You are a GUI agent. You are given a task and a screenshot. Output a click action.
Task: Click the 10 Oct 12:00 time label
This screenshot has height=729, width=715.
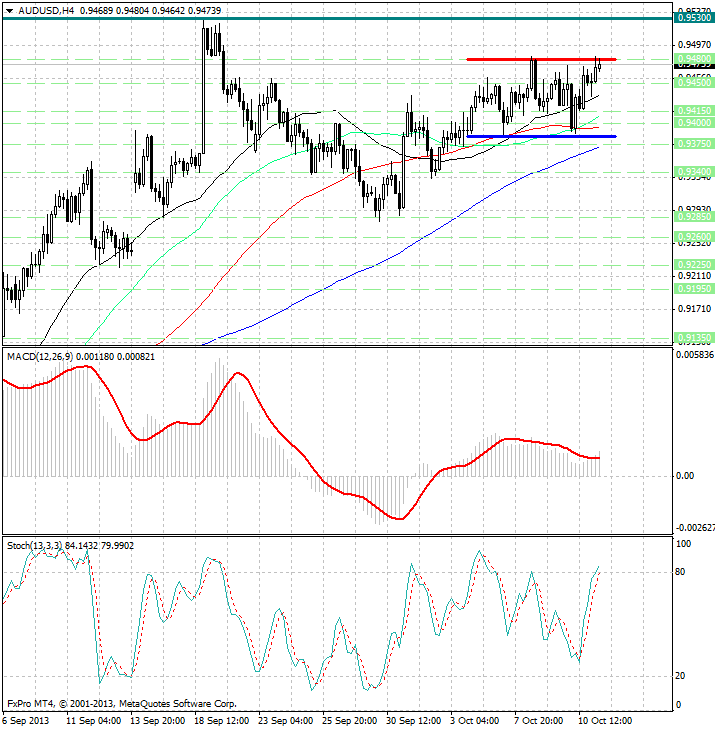click(x=605, y=721)
